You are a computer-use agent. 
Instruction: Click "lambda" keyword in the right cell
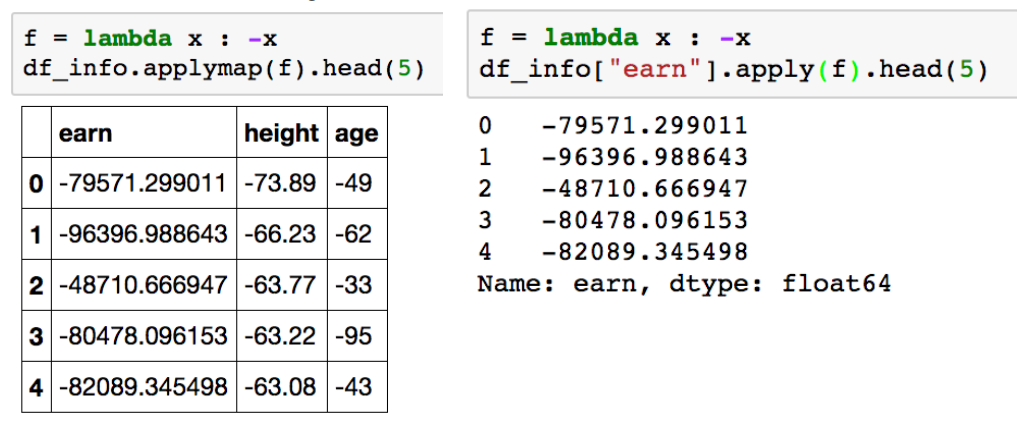[x=593, y=37]
